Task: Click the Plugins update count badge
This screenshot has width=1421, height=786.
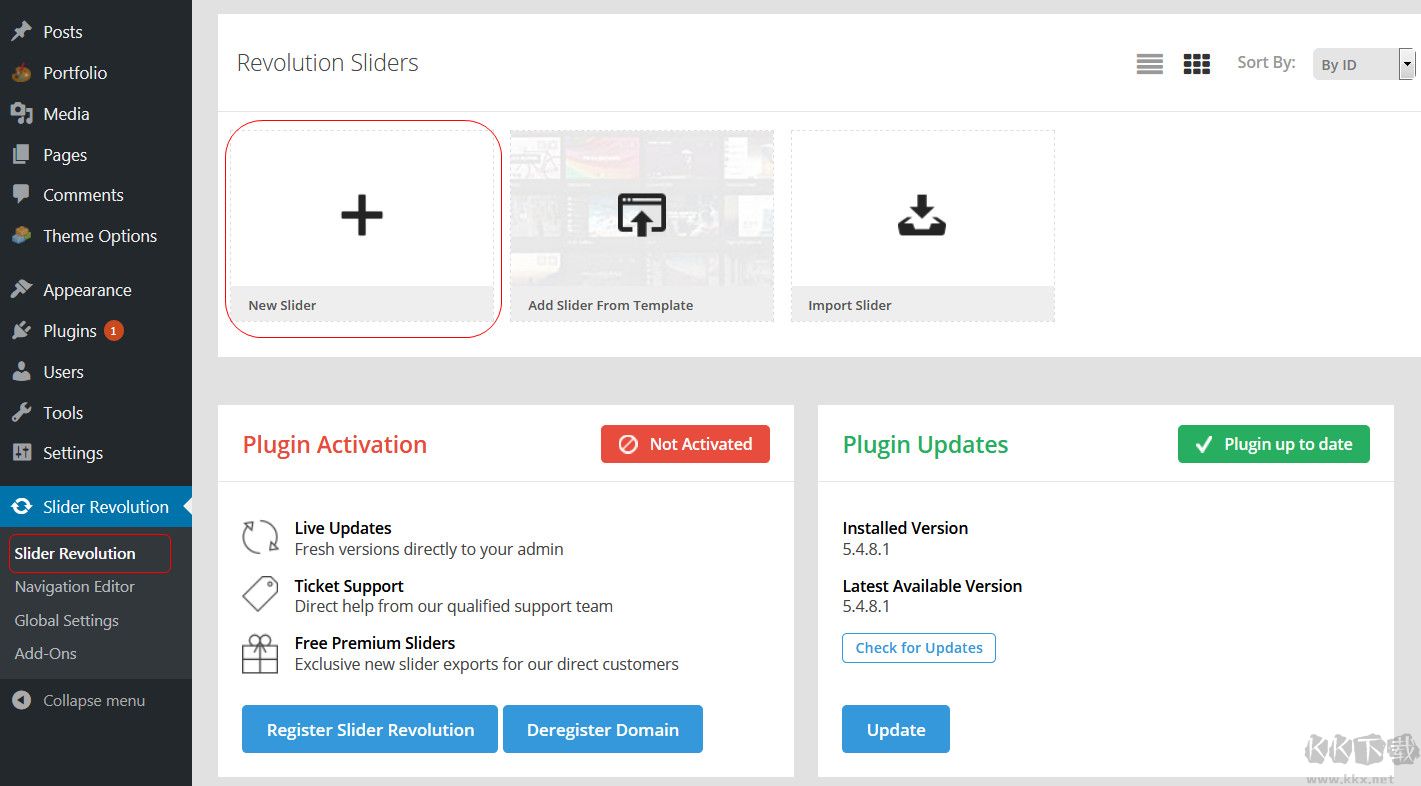Action: click(114, 331)
